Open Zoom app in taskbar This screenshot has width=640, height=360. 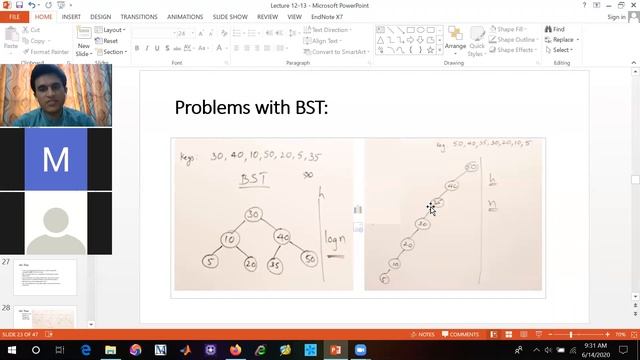click(360, 350)
